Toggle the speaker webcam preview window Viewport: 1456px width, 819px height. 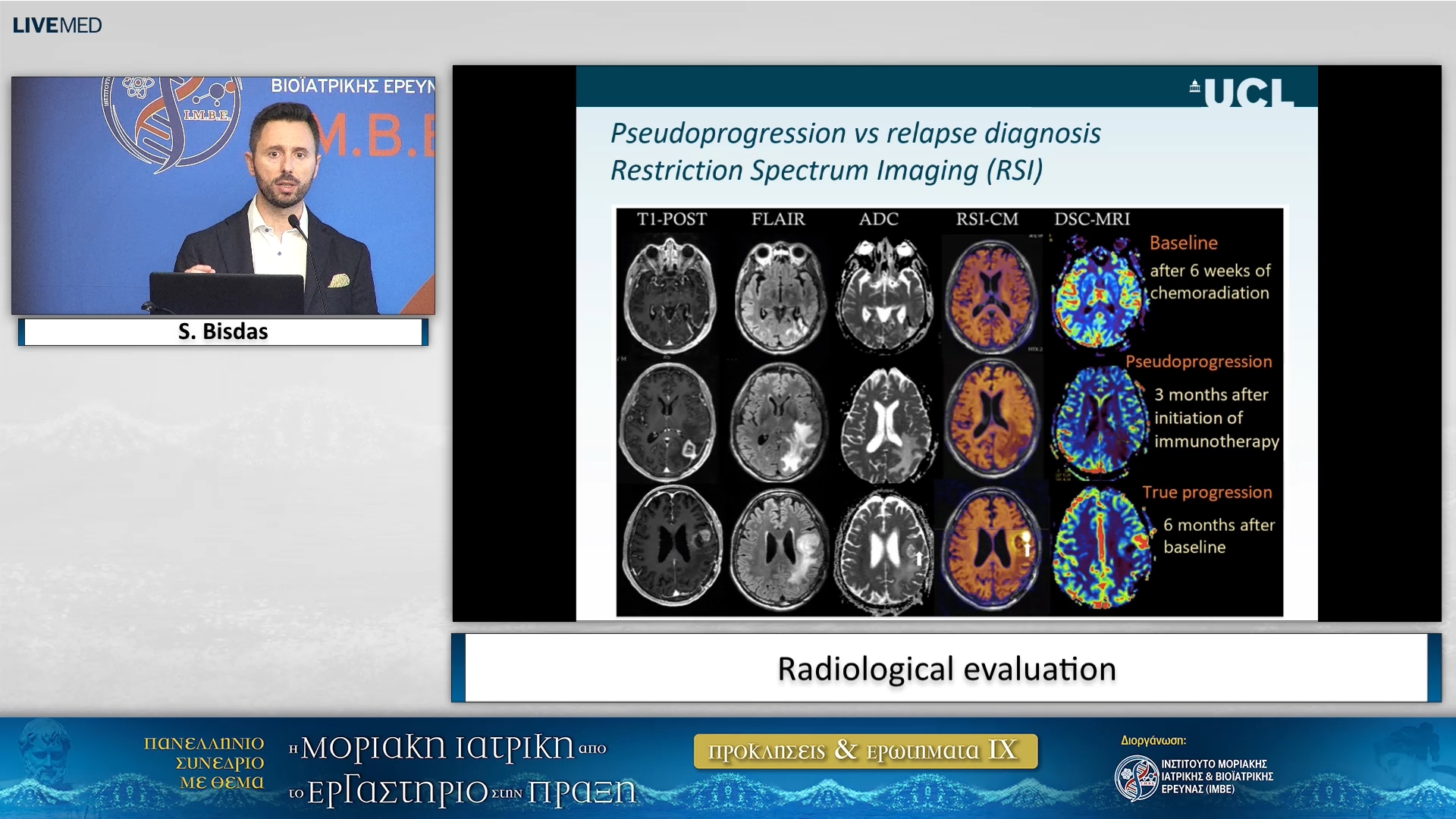pyautogui.click(x=224, y=193)
